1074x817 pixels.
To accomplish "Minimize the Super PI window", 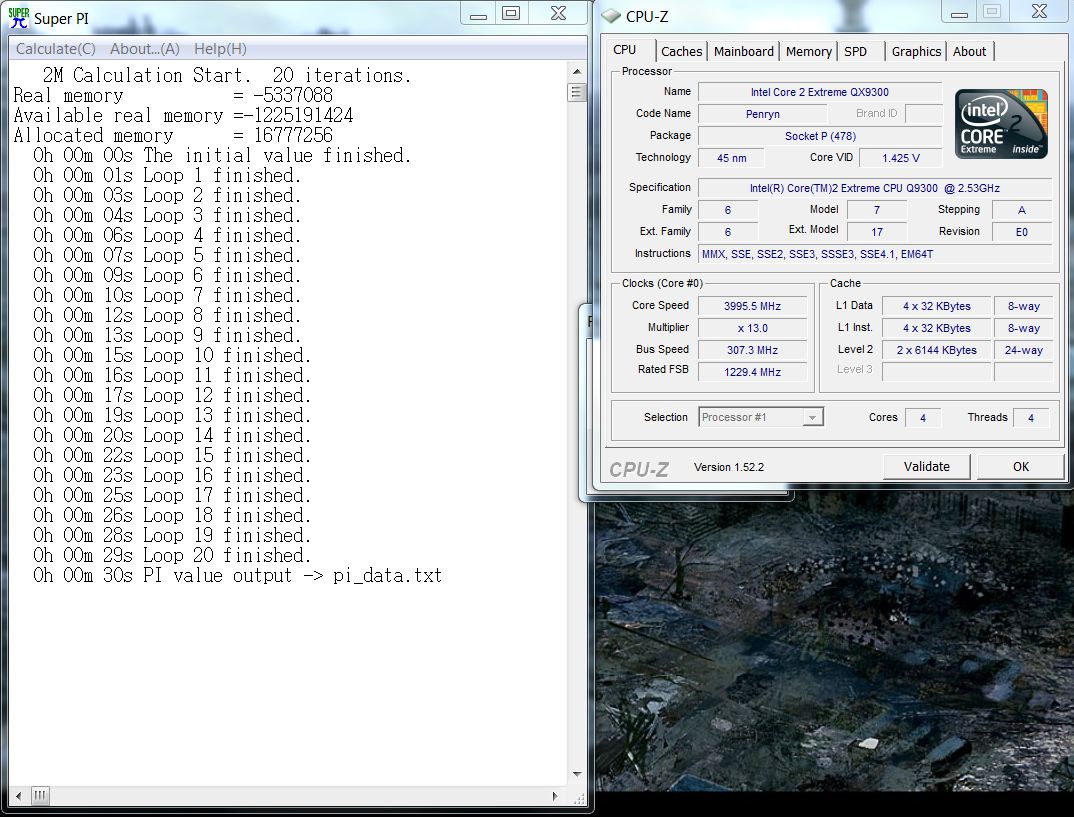I will (x=479, y=14).
